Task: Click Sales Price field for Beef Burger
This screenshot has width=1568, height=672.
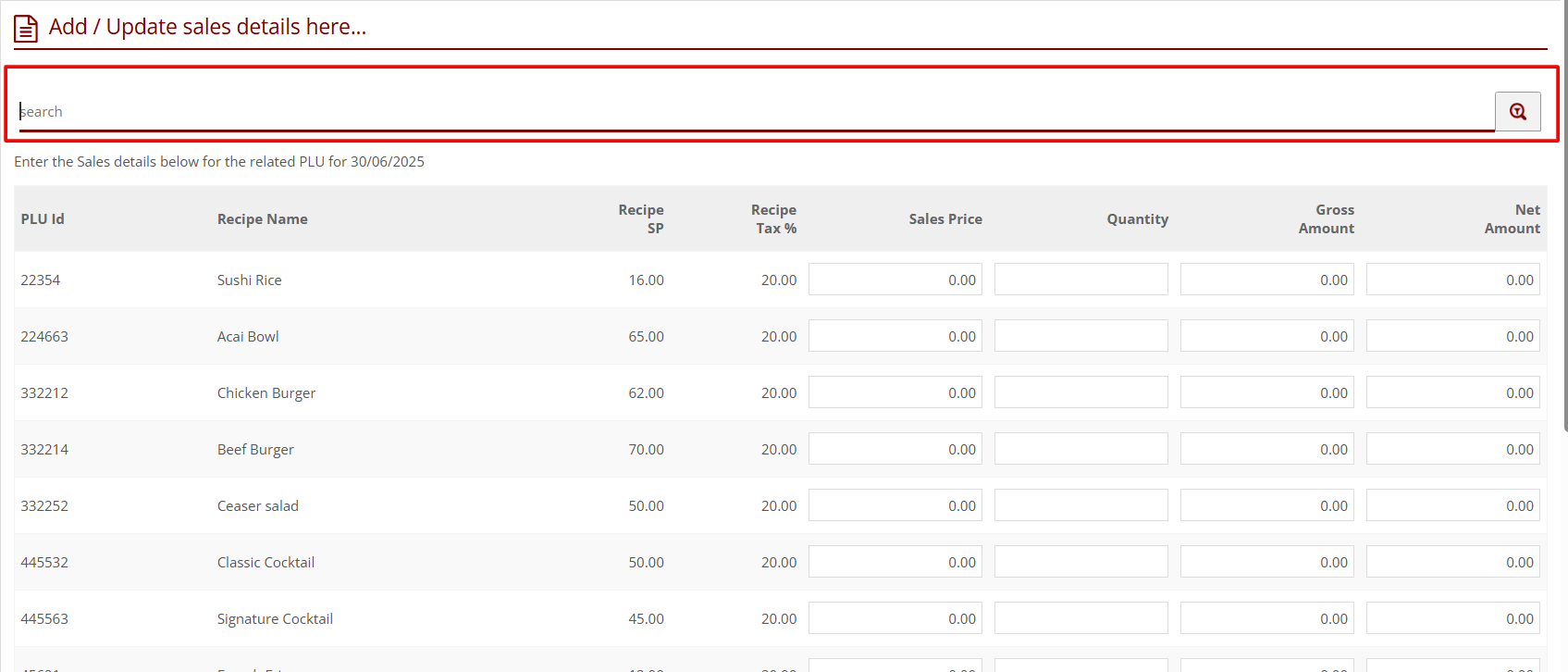Action: pyautogui.click(x=895, y=449)
